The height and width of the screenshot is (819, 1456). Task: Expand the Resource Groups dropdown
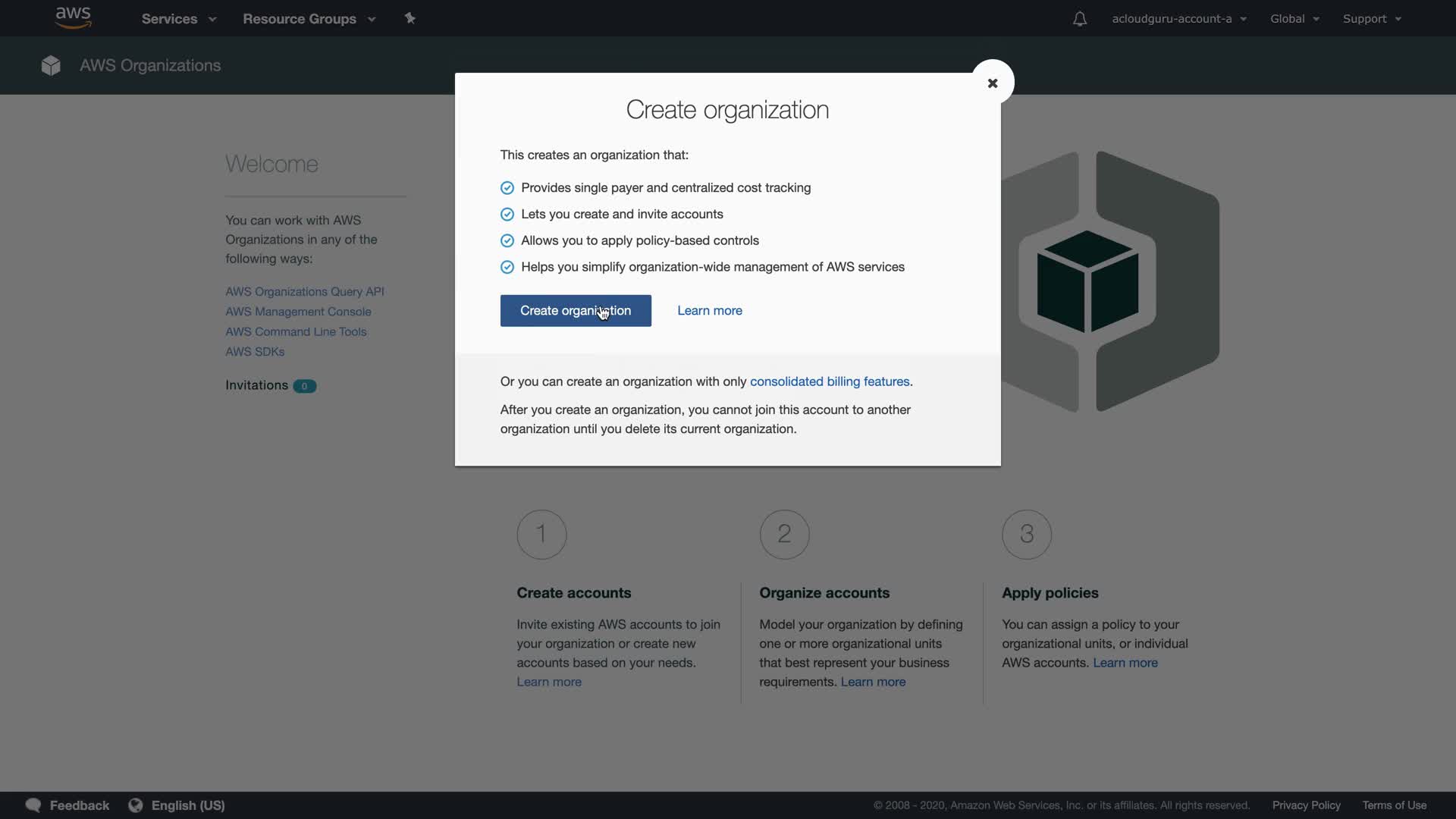[x=309, y=19]
